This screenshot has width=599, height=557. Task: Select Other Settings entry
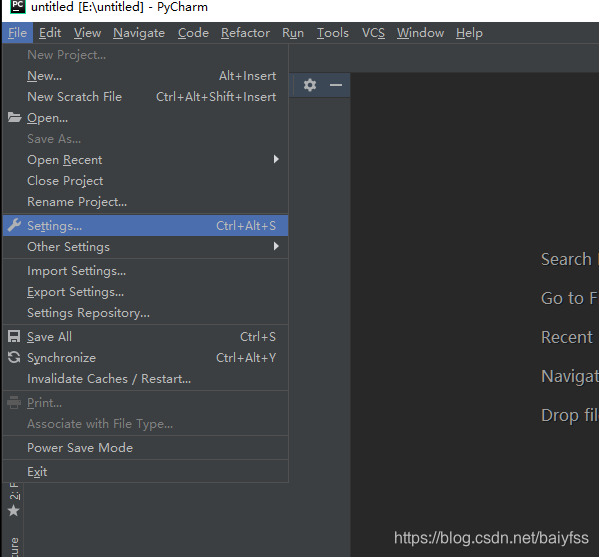point(145,247)
